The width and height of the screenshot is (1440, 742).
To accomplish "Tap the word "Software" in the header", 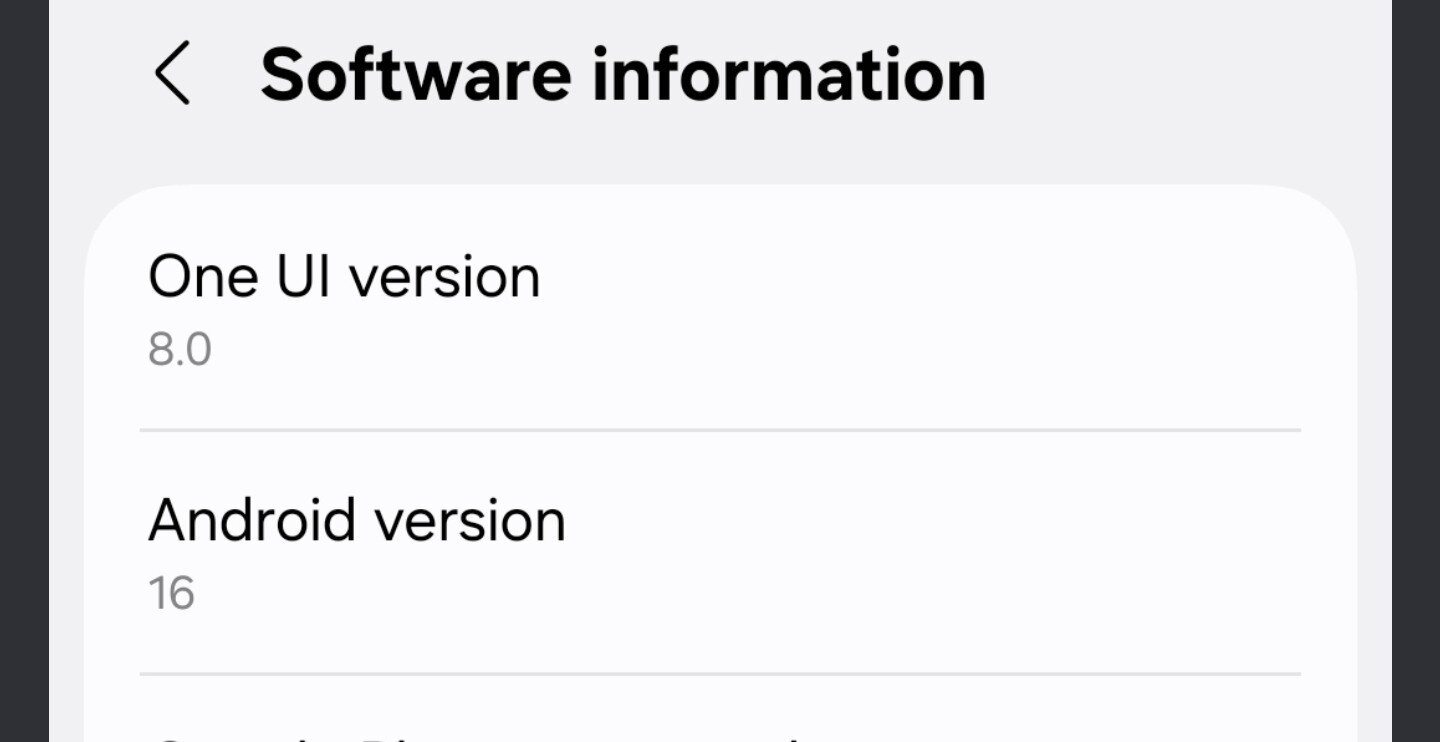I will pos(417,75).
